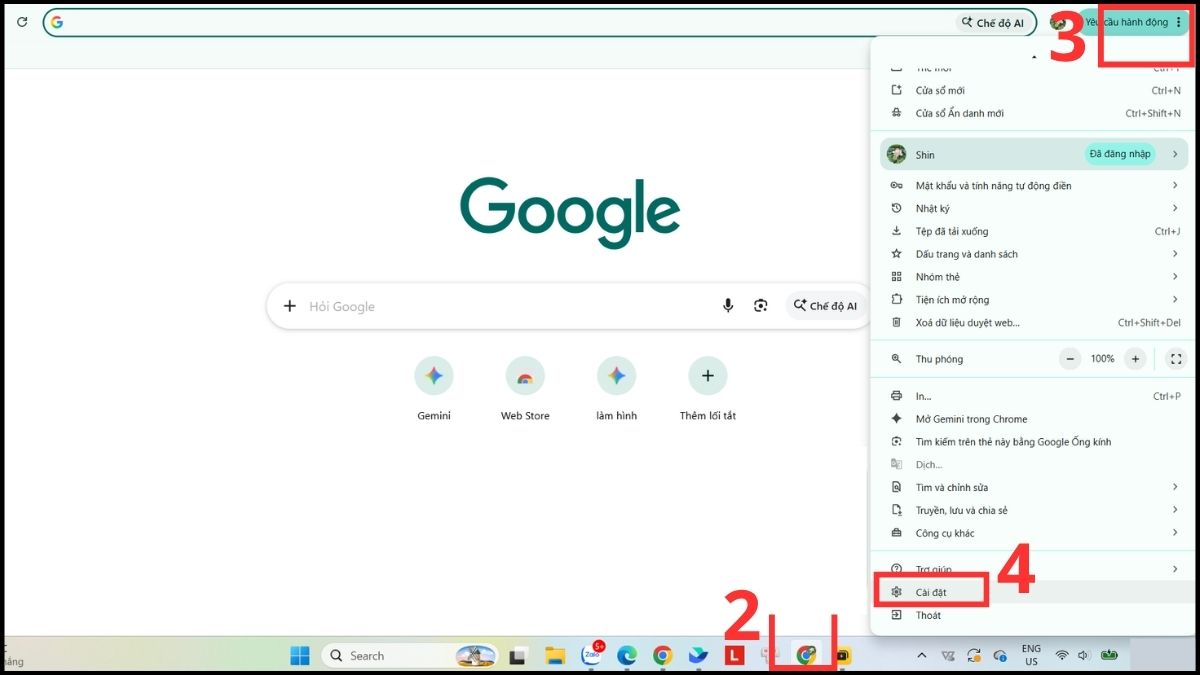Select Thoát to quit Chrome
Image resolution: width=1200 pixels, height=675 pixels.
(1034, 615)
